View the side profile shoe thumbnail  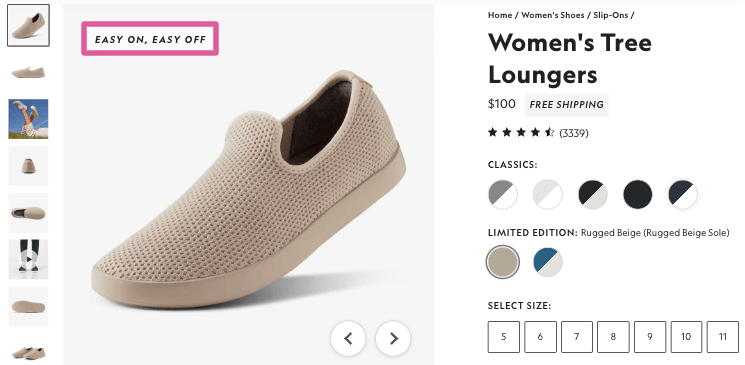click(x=29, y=72)
